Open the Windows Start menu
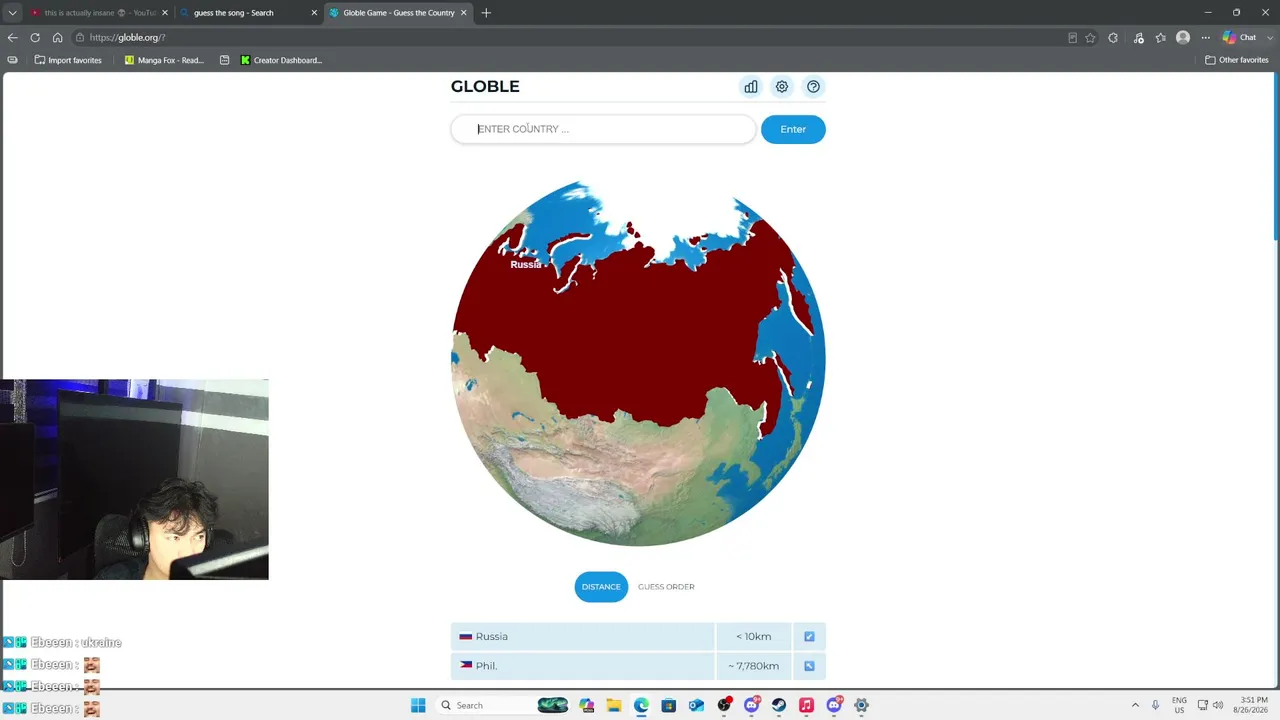 [x=418, y=705]
